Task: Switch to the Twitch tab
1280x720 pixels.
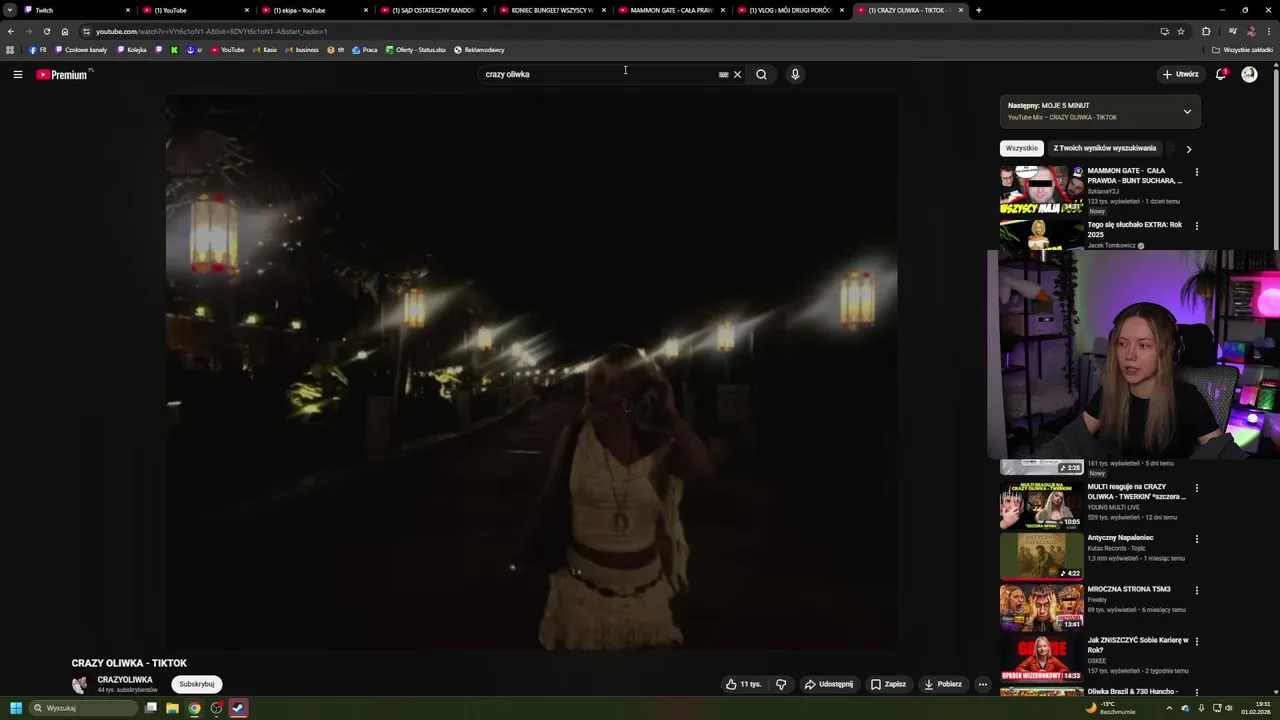Action: click(75, 10)
